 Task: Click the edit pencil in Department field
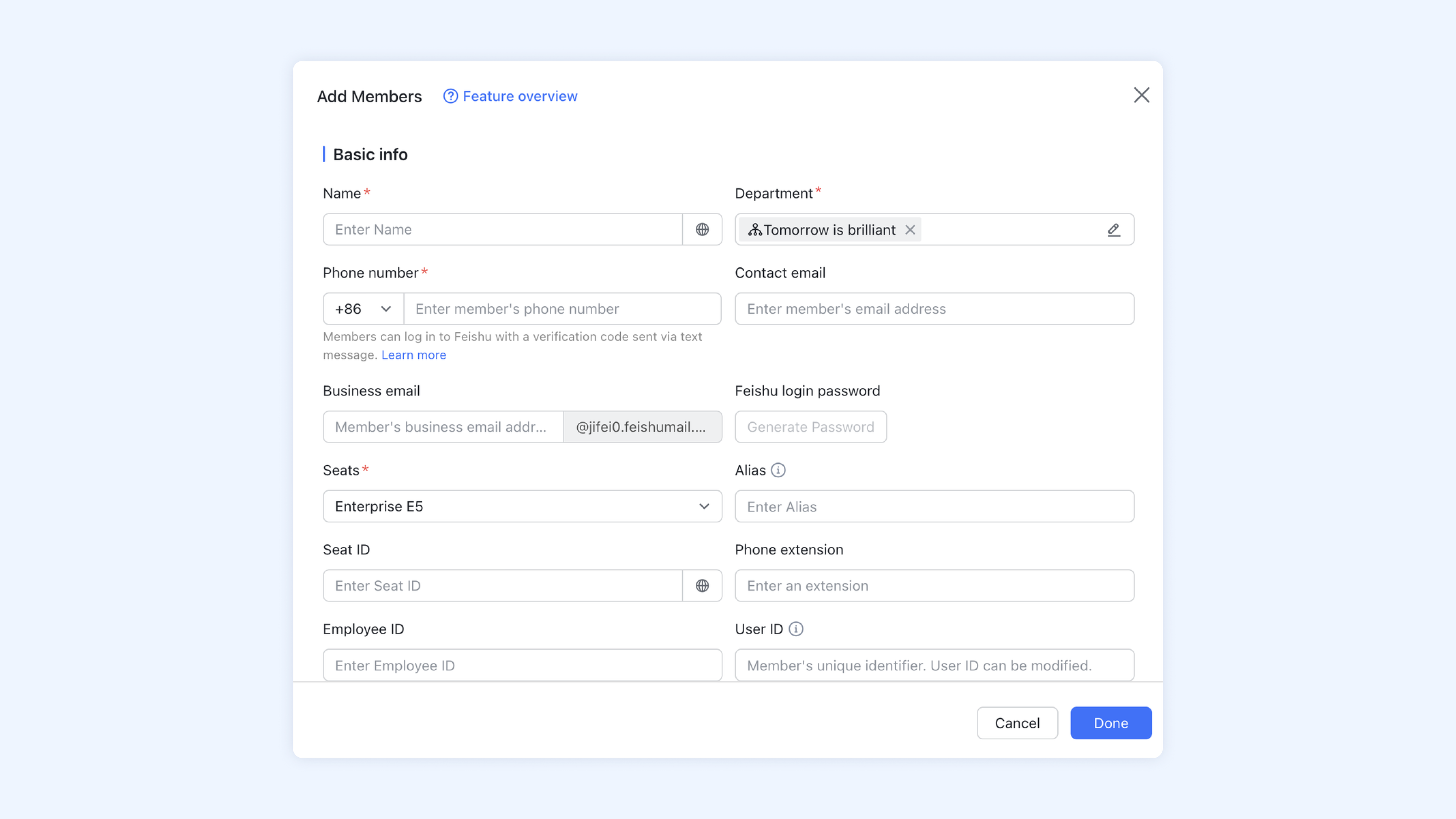coord(1114,229)
